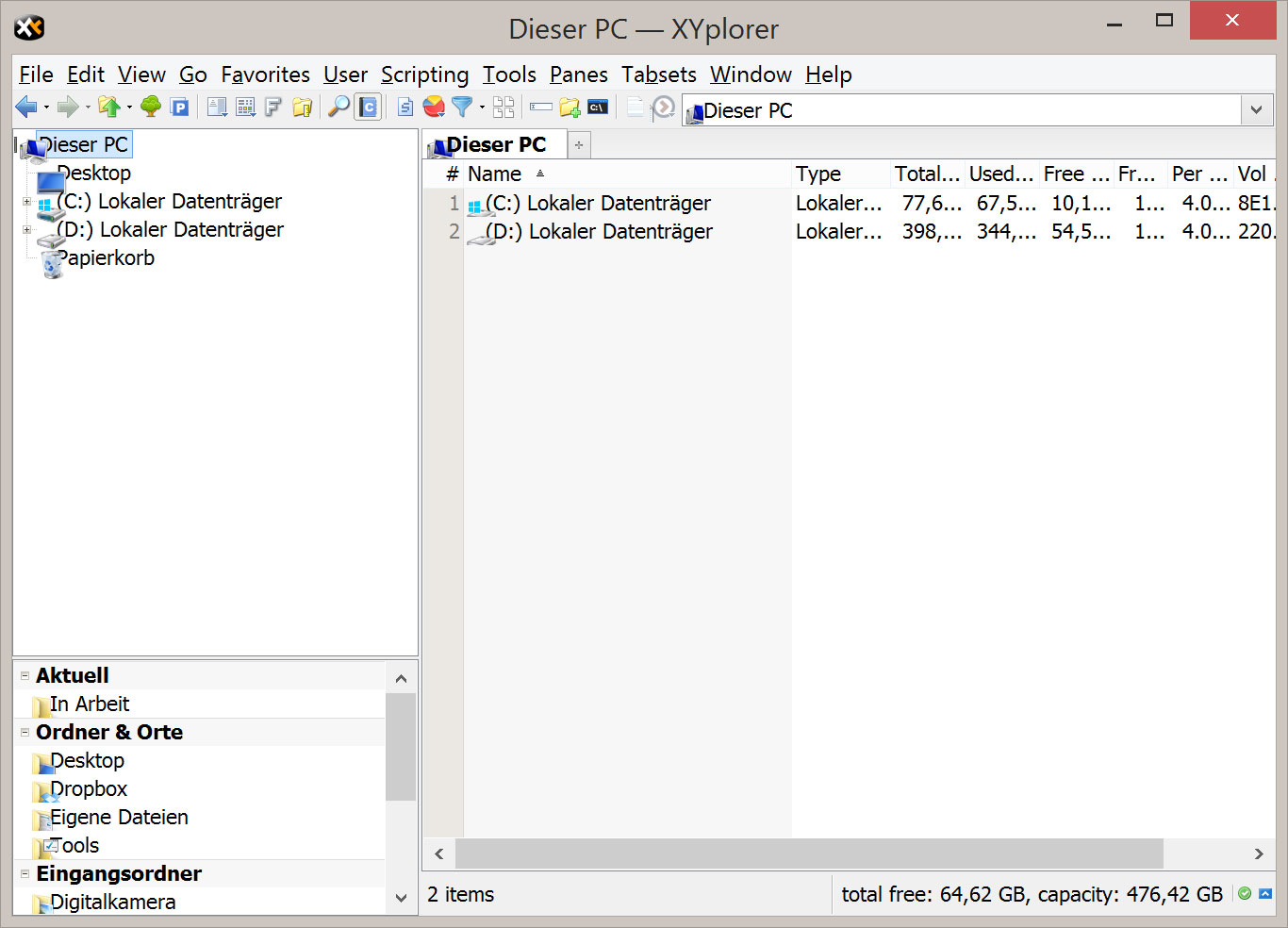Collapse the Ordner & Orte catalog section
This screenshot has width=1288, height=928.
pos(25,732)
